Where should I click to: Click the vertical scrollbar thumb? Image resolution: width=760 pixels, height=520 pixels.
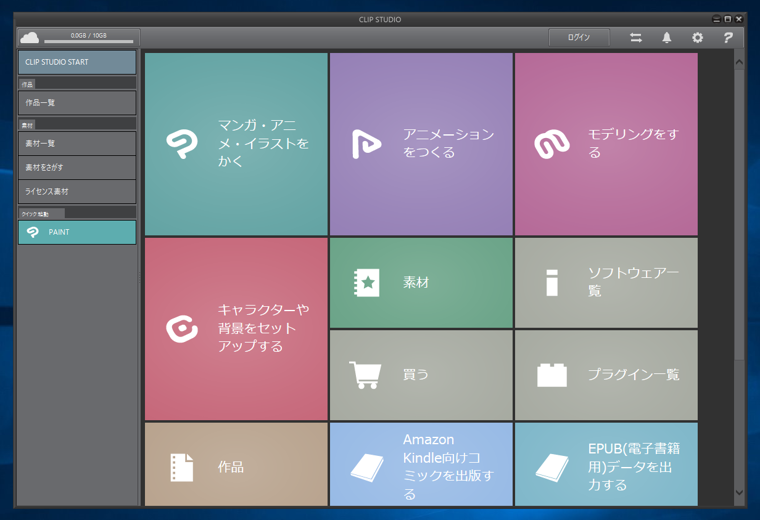click(x=739, y=215)
